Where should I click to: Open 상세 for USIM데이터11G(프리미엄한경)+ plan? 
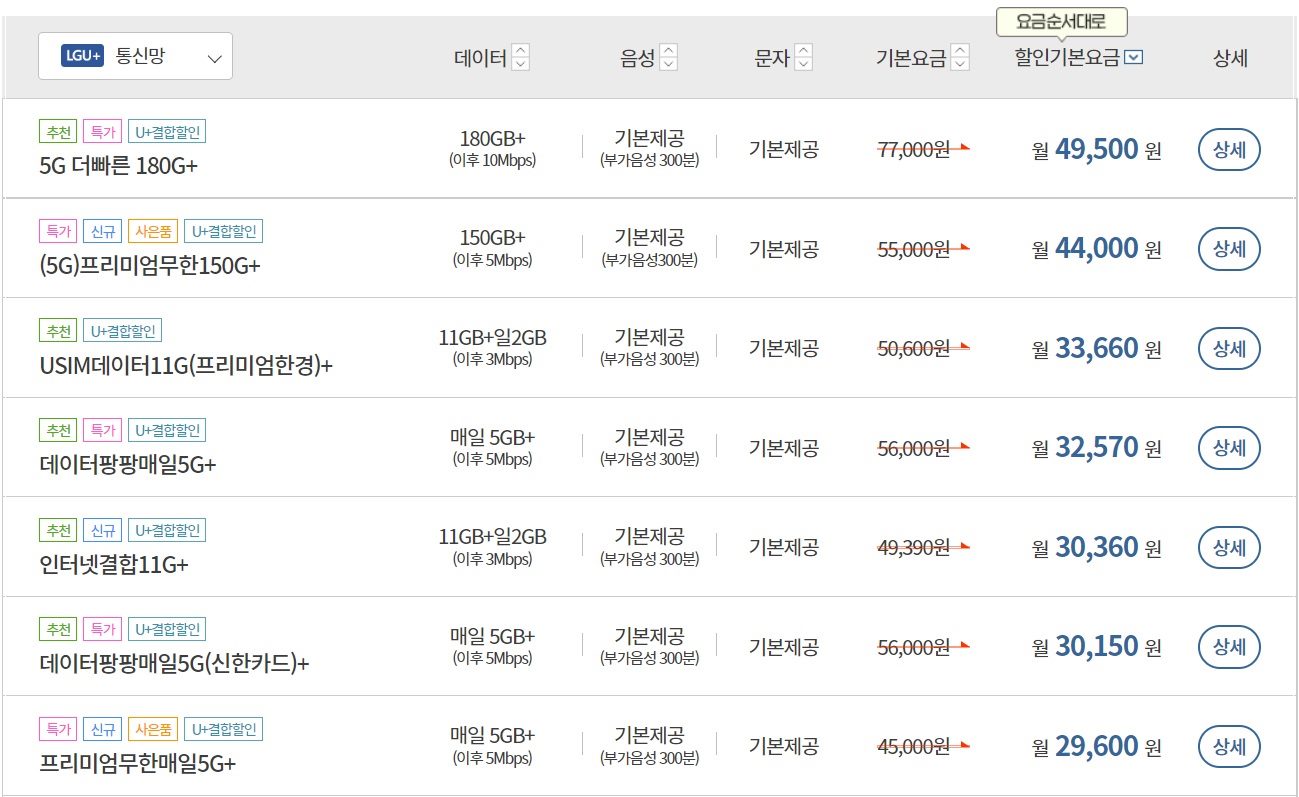(x=1229, y=349)
